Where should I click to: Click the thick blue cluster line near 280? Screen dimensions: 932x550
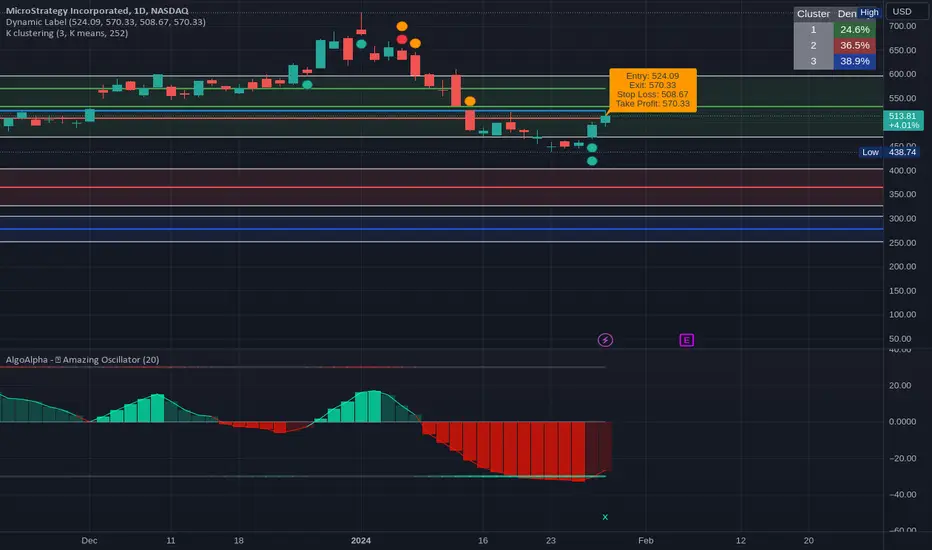coord(442,229)
